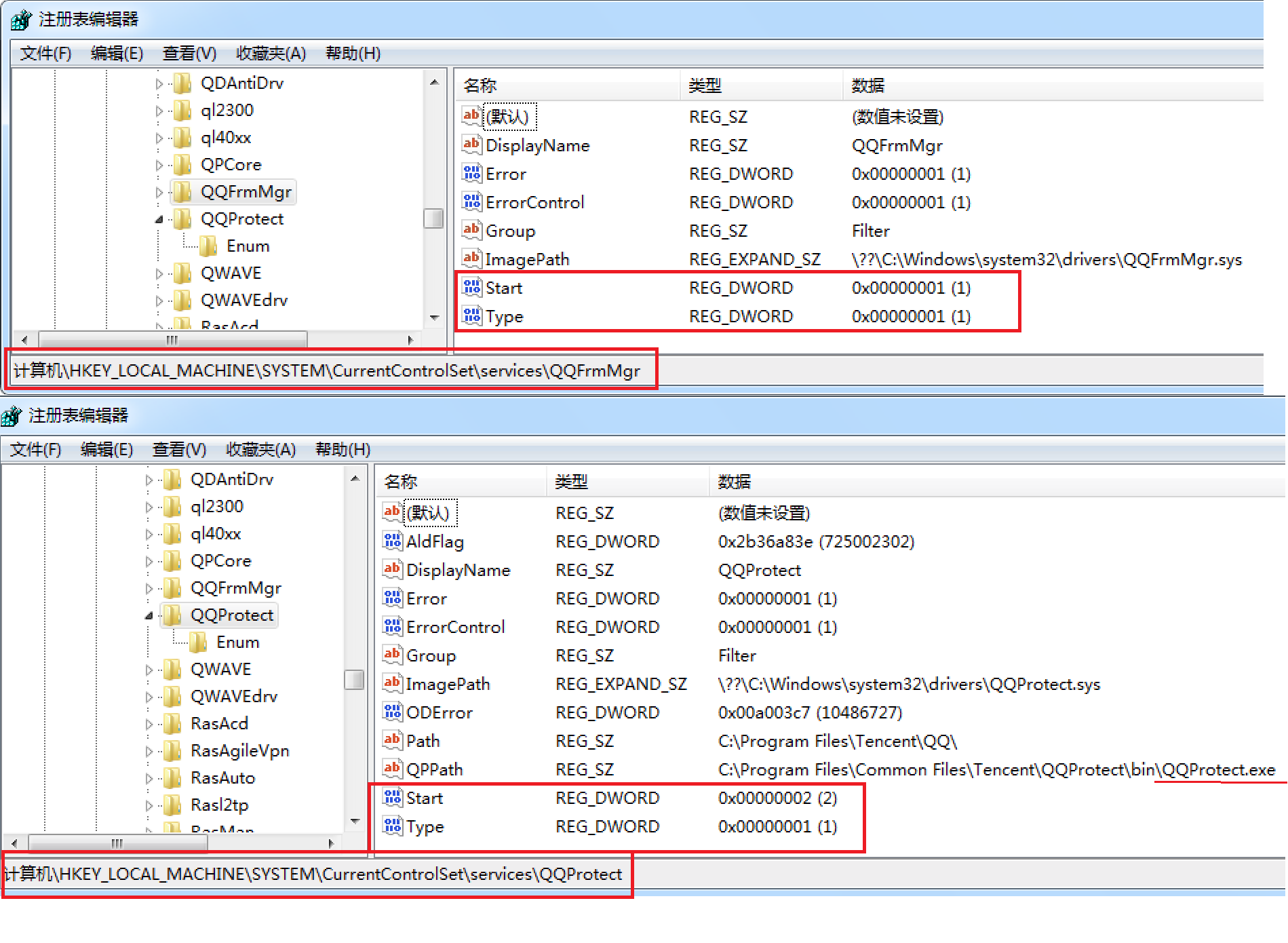This screenshot has width=1288, height=943.
Task: Open File menu in top registry window
Action: (x=45, y=53)
